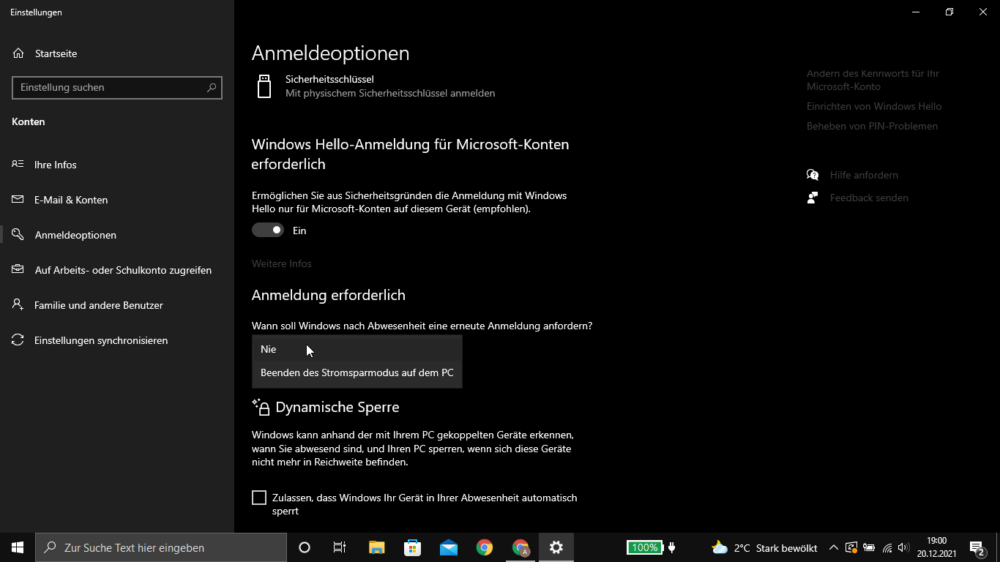Click the key icon beside Anmeldeoptionen
Image resolution: width=1000 pixels, height=562 pixels.
tap(18, 234)
